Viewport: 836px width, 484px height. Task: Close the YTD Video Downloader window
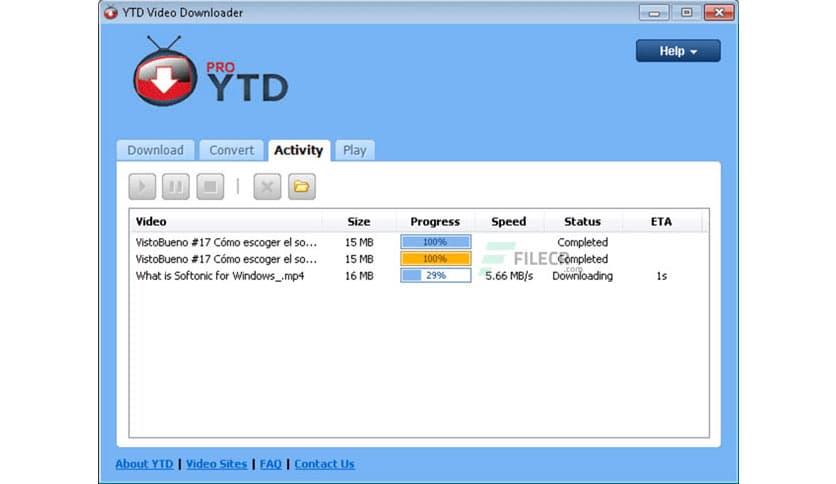(719, 12)
